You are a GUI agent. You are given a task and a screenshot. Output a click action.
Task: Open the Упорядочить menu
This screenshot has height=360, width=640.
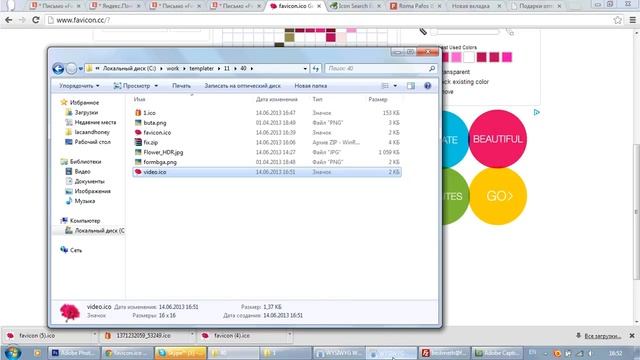(x=79, y=86)
